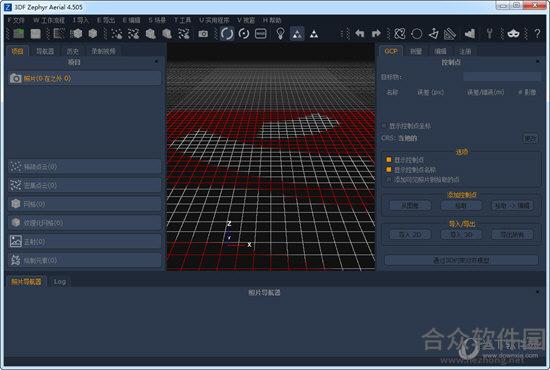This screenshot has width=550, height=370.
Task: Click the ruler measurement toolbar icon
Action: [450, 34]
